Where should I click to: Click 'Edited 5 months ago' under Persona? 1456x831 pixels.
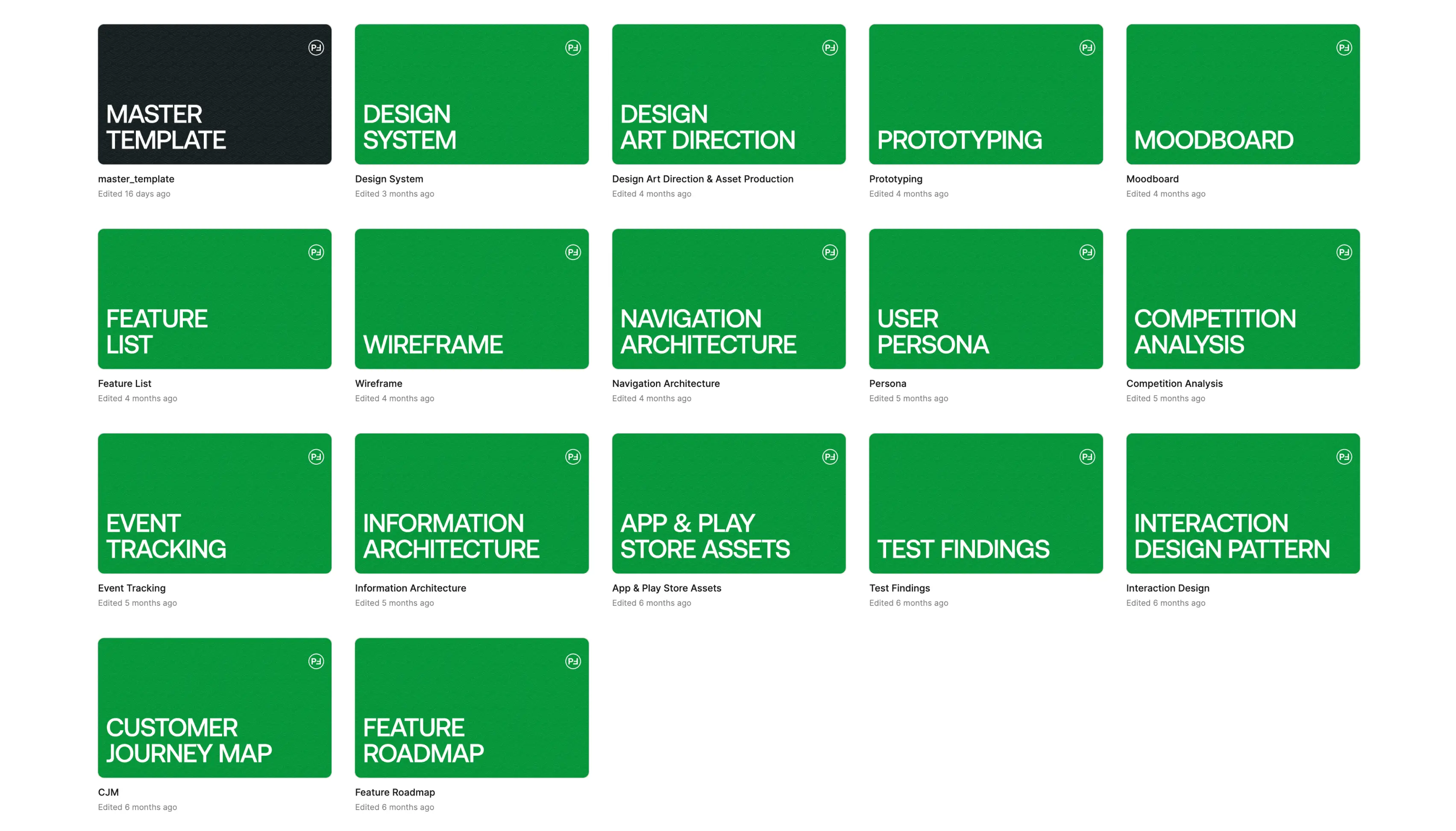[x=908, y=398]
